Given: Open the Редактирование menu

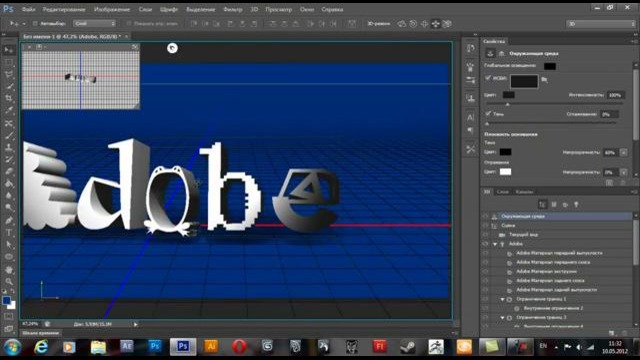Looking at the screenshot, I should pos(64,9).
